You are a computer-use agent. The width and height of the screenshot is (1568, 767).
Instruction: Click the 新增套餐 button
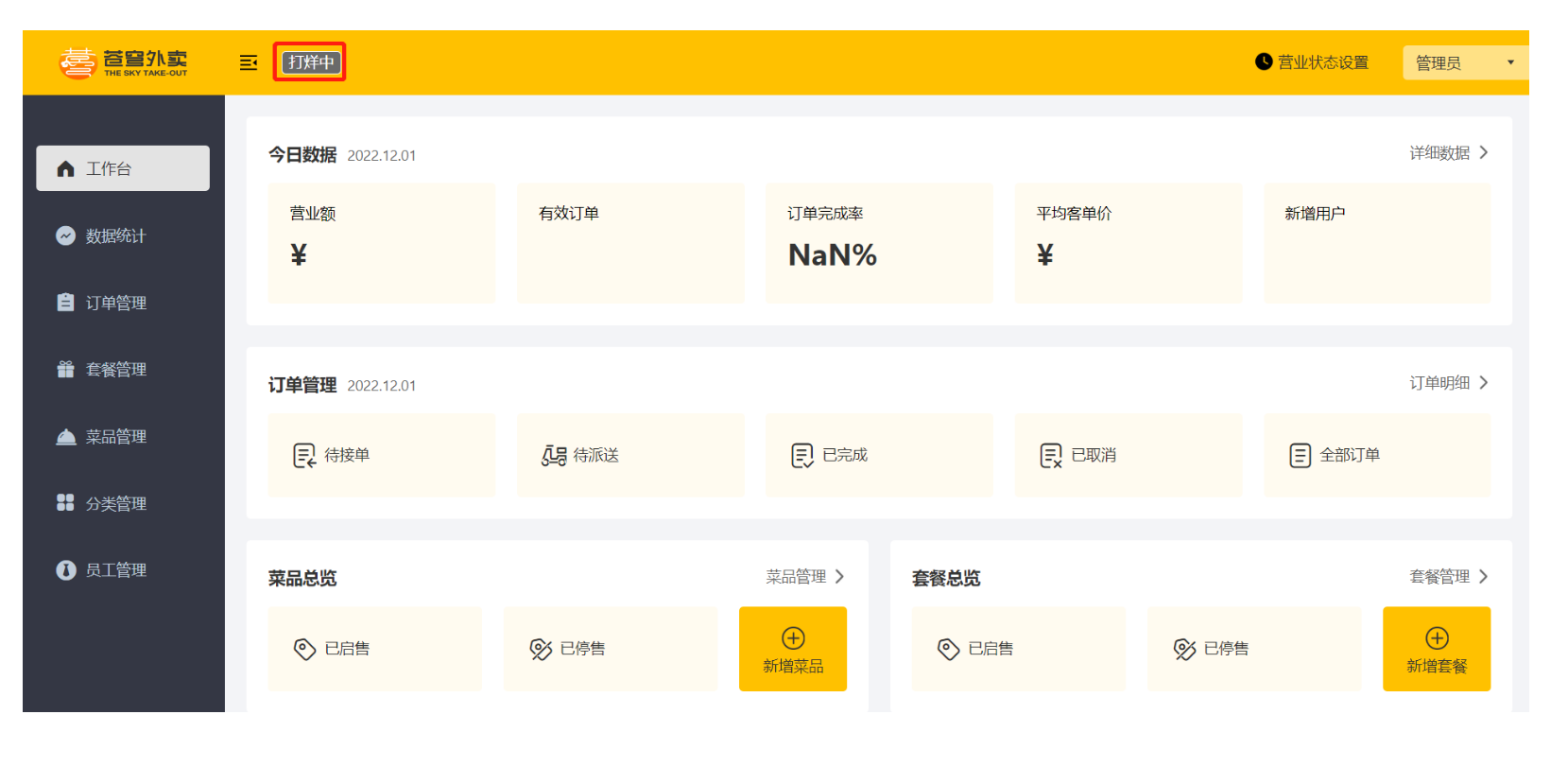1437,649
